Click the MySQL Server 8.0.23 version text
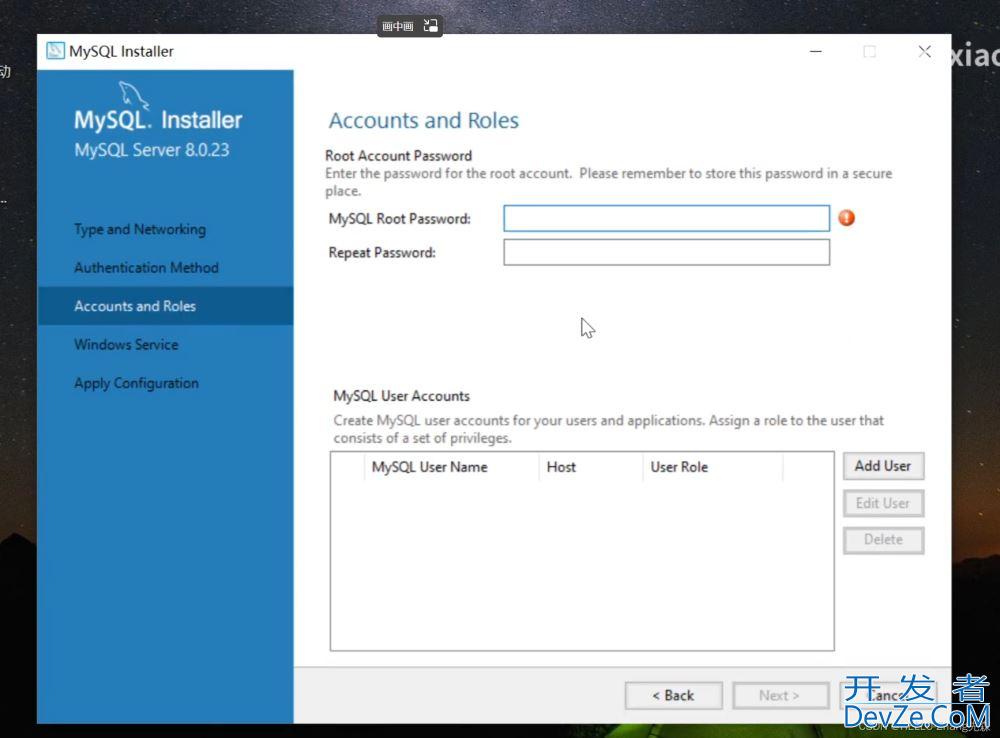Screen dimensions: 1000x738 152,150
